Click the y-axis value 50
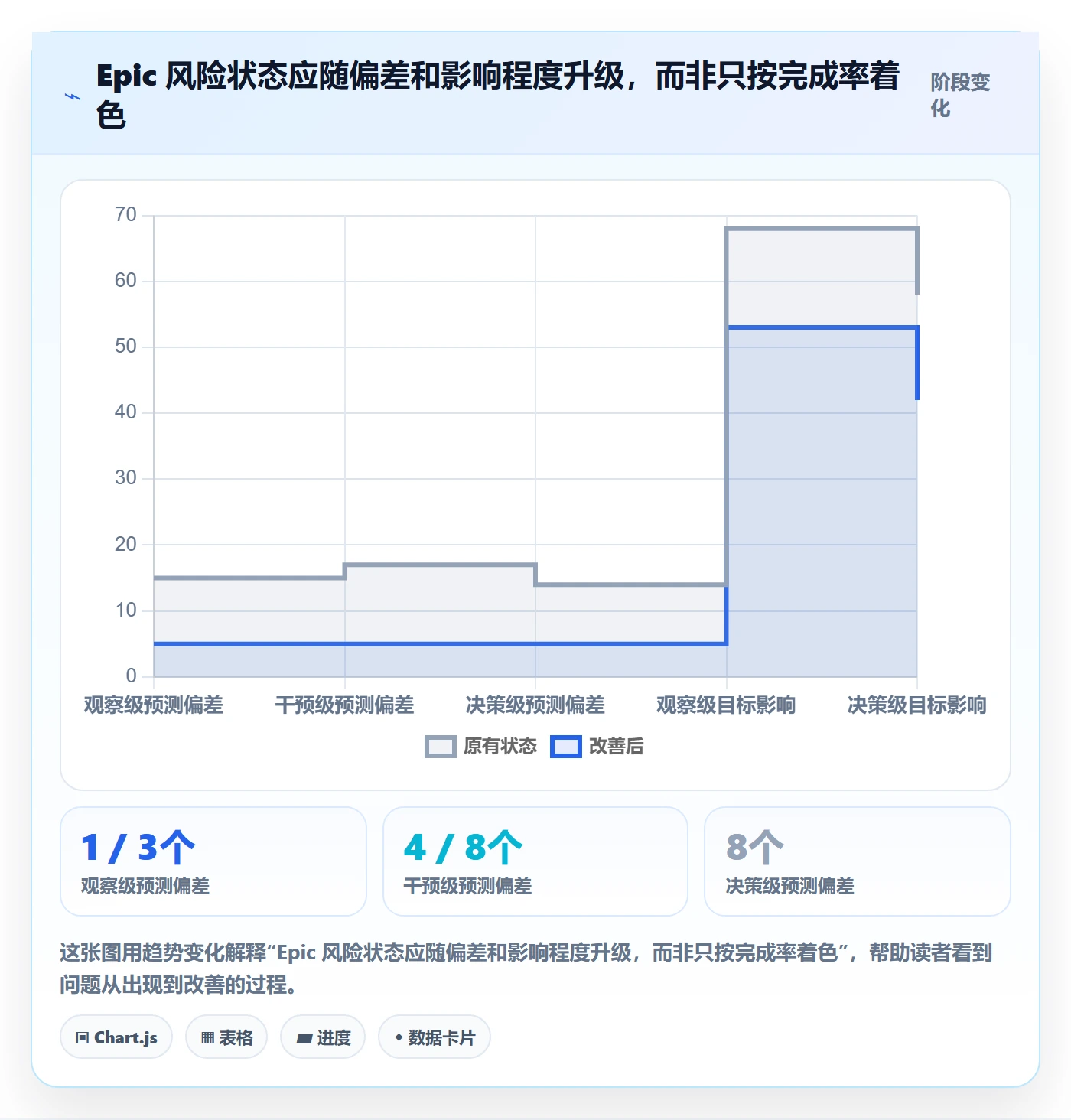 125,347
